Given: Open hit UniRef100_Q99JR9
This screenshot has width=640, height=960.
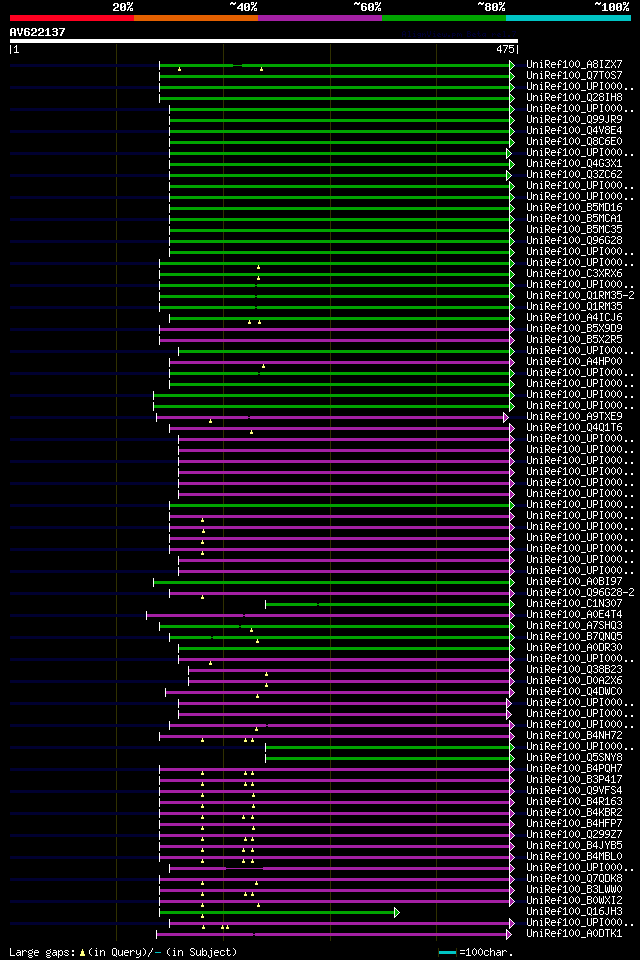Looking at the screenshot, I should (574, 119).
